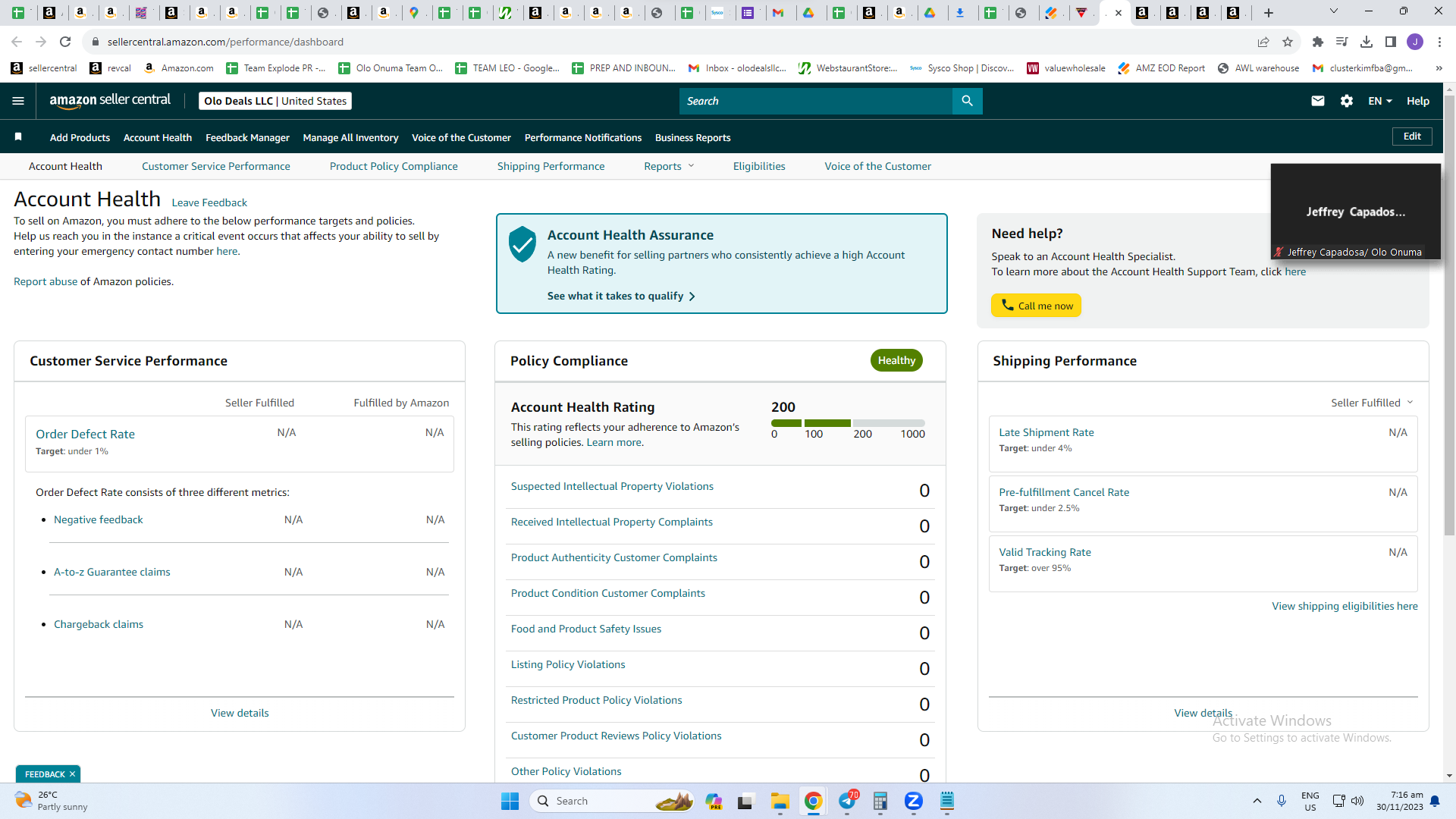Click the Windows taskbar search box
Image resolution: width=1456 pixels, height=819 pixels.
pos(611,801)
